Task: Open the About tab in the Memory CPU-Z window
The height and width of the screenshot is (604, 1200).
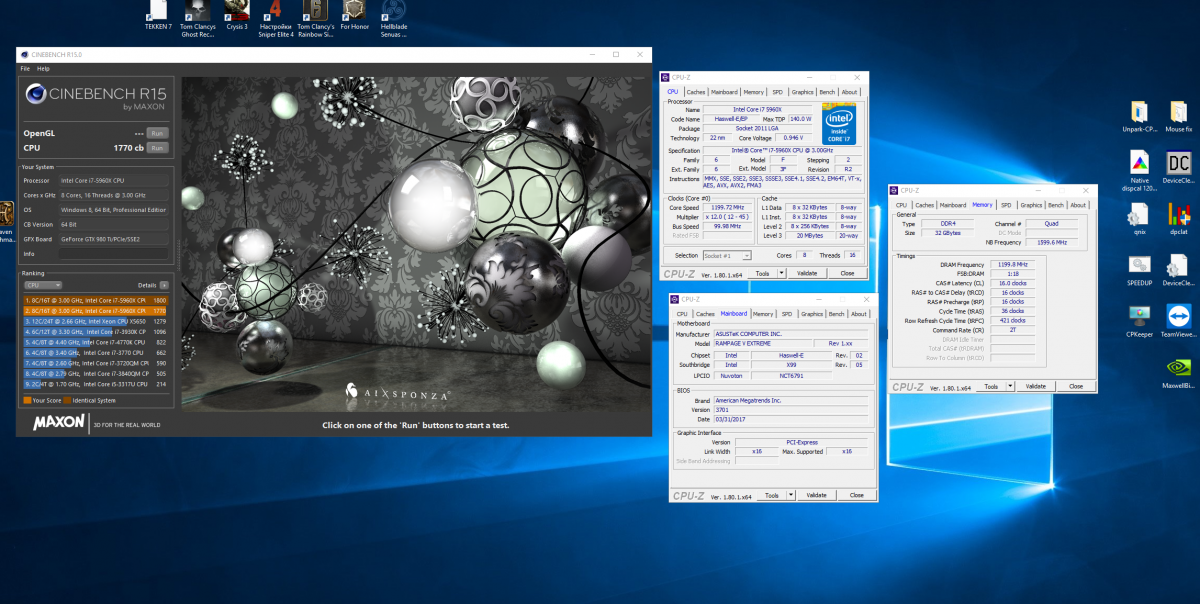Action: [1078, 205]
